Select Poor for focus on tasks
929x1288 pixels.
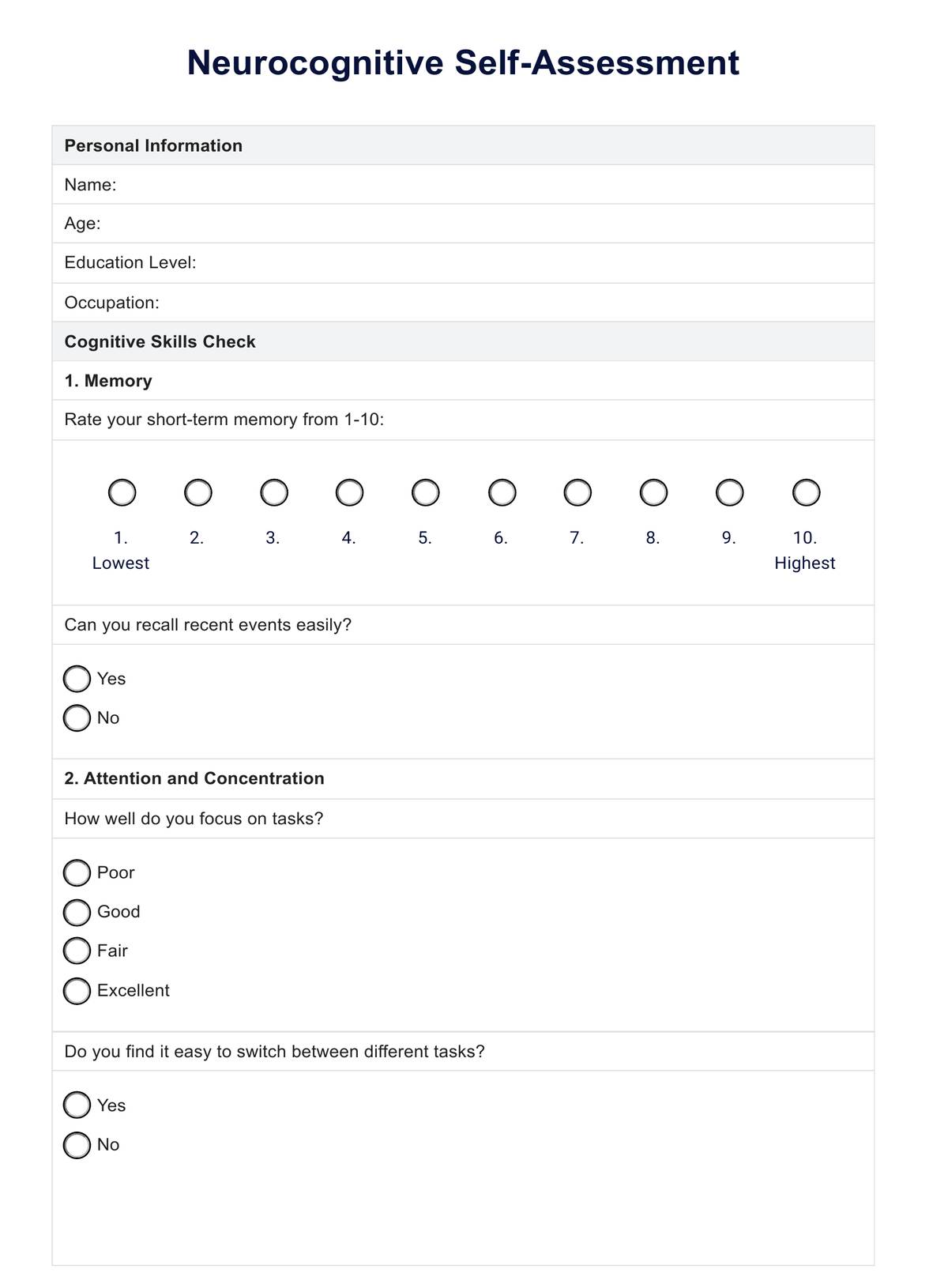[77, 873]
